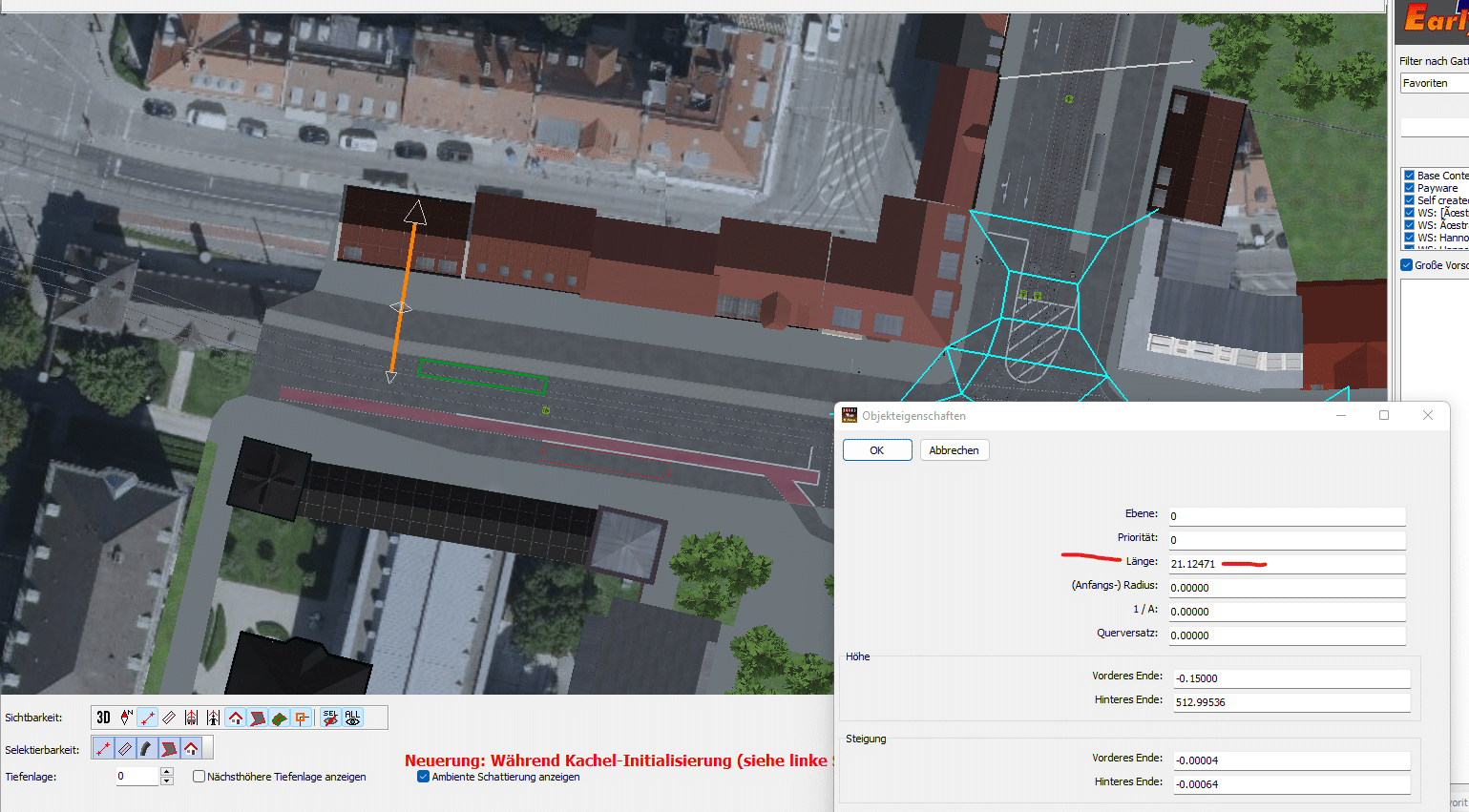Click the Länge input field
Screen dimensions: 1469x812
[x=1286, y=564]
